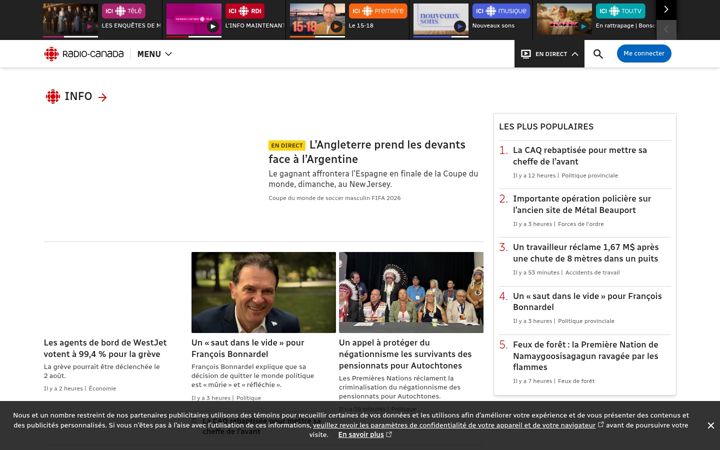
Task: Open popular item 3 travailleur réclame 1,67 M$
Action: 585,253
